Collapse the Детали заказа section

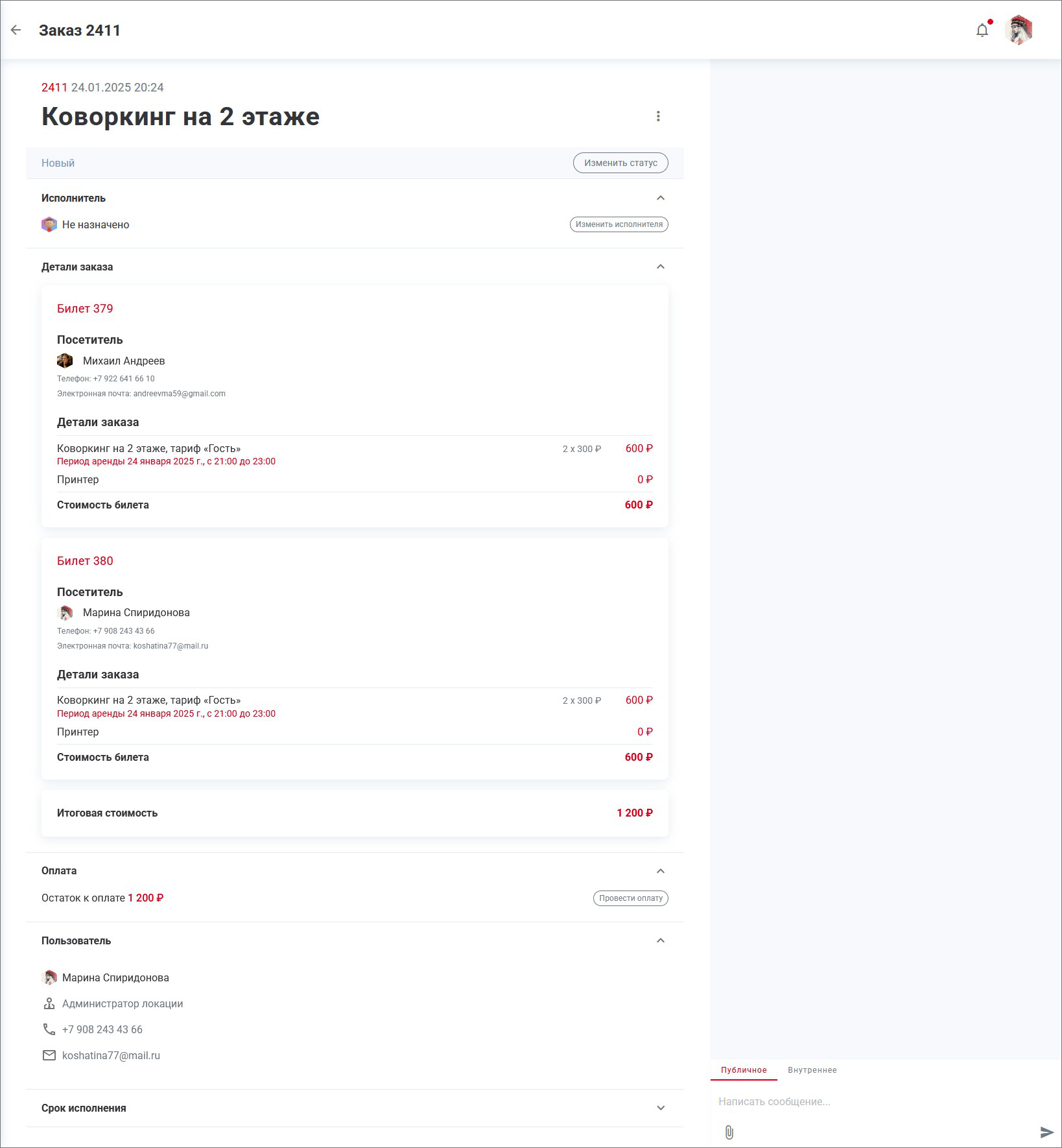(661, 267)
